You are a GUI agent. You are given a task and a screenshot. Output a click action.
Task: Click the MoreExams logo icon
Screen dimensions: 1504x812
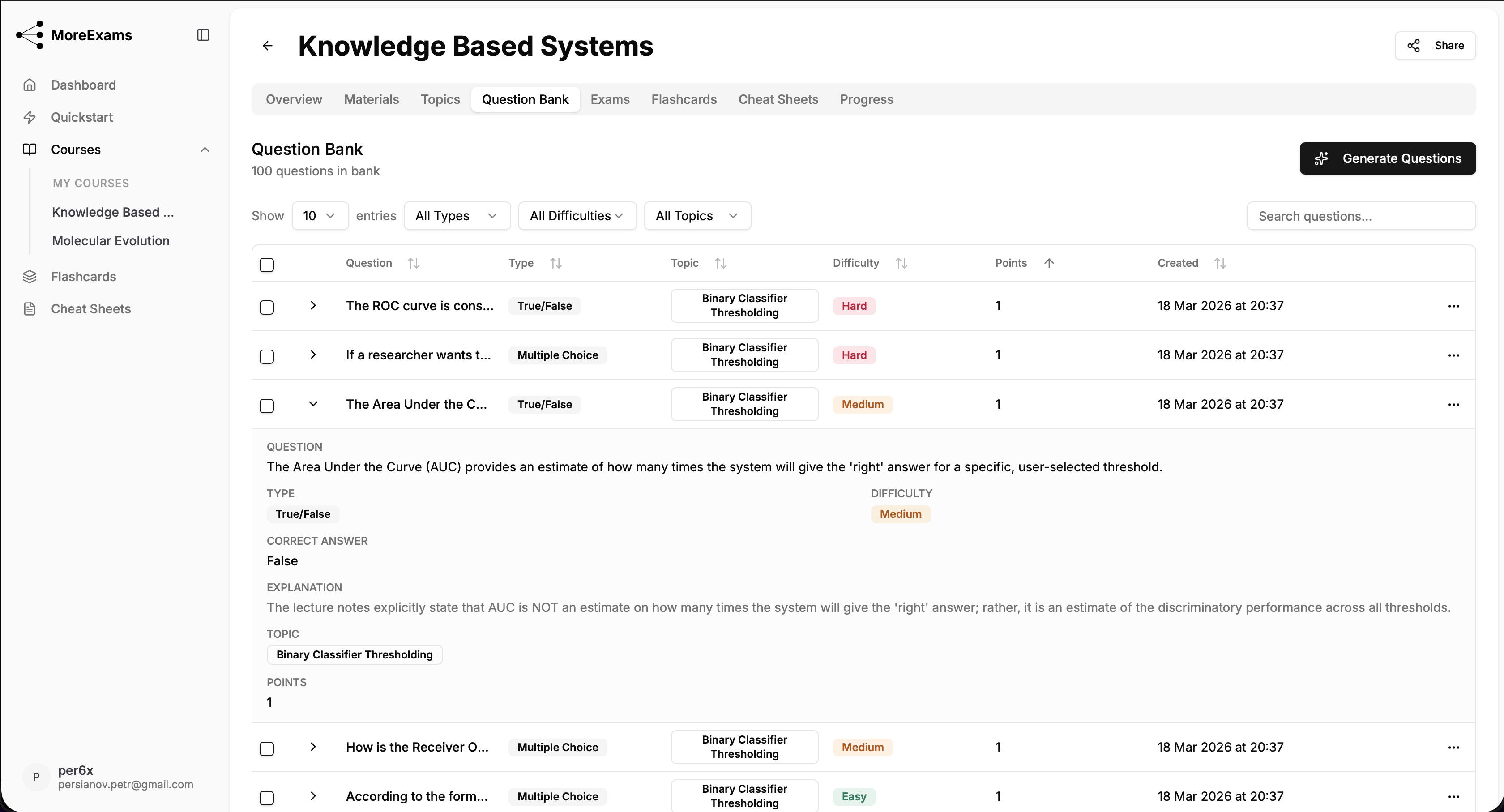[30, 35]
